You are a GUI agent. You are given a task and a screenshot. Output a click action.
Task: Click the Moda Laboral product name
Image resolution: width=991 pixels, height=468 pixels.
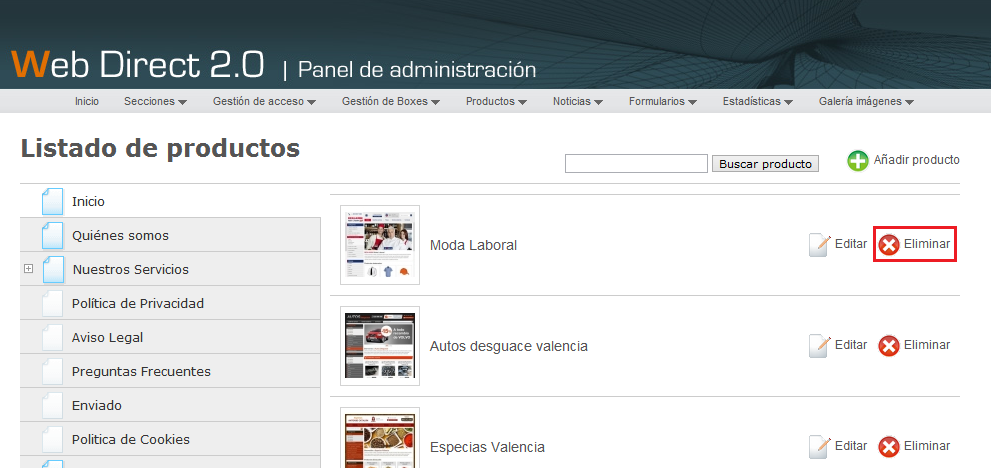473,245
